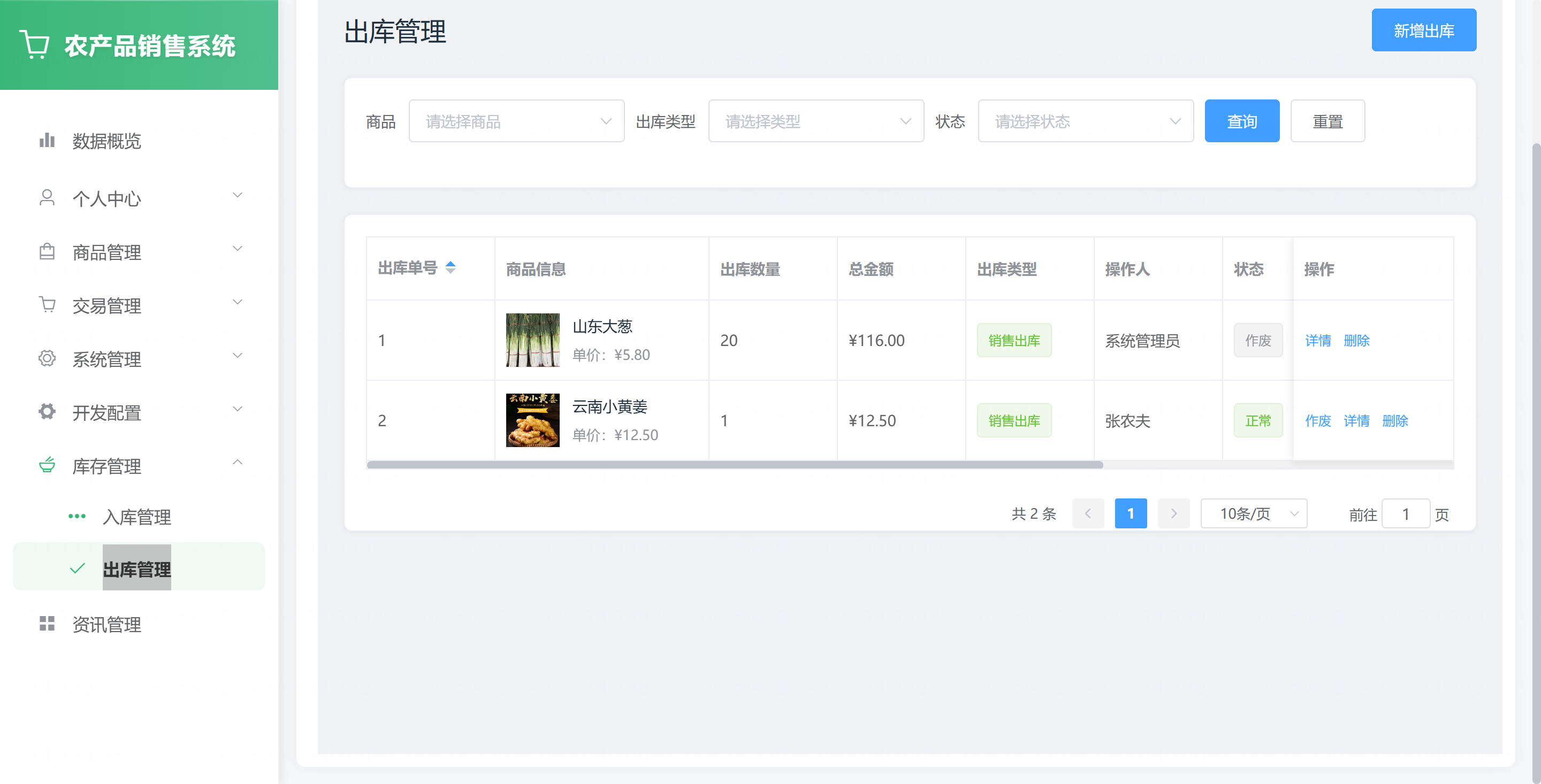The image size is (1541, 784).
Task: Open 详情 for 山东大葱 row
Action: pos(1318,341)
